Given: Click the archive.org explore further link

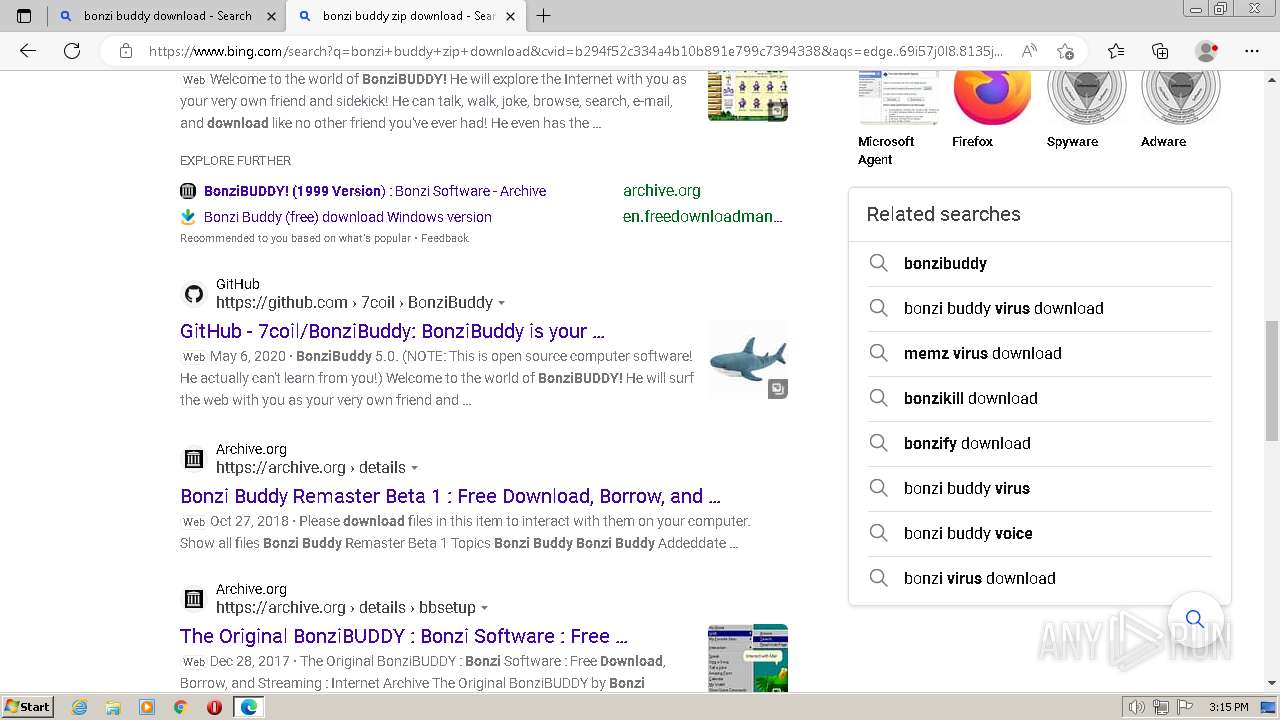Looking at the screenshot, I should click(x=662, y=190).
